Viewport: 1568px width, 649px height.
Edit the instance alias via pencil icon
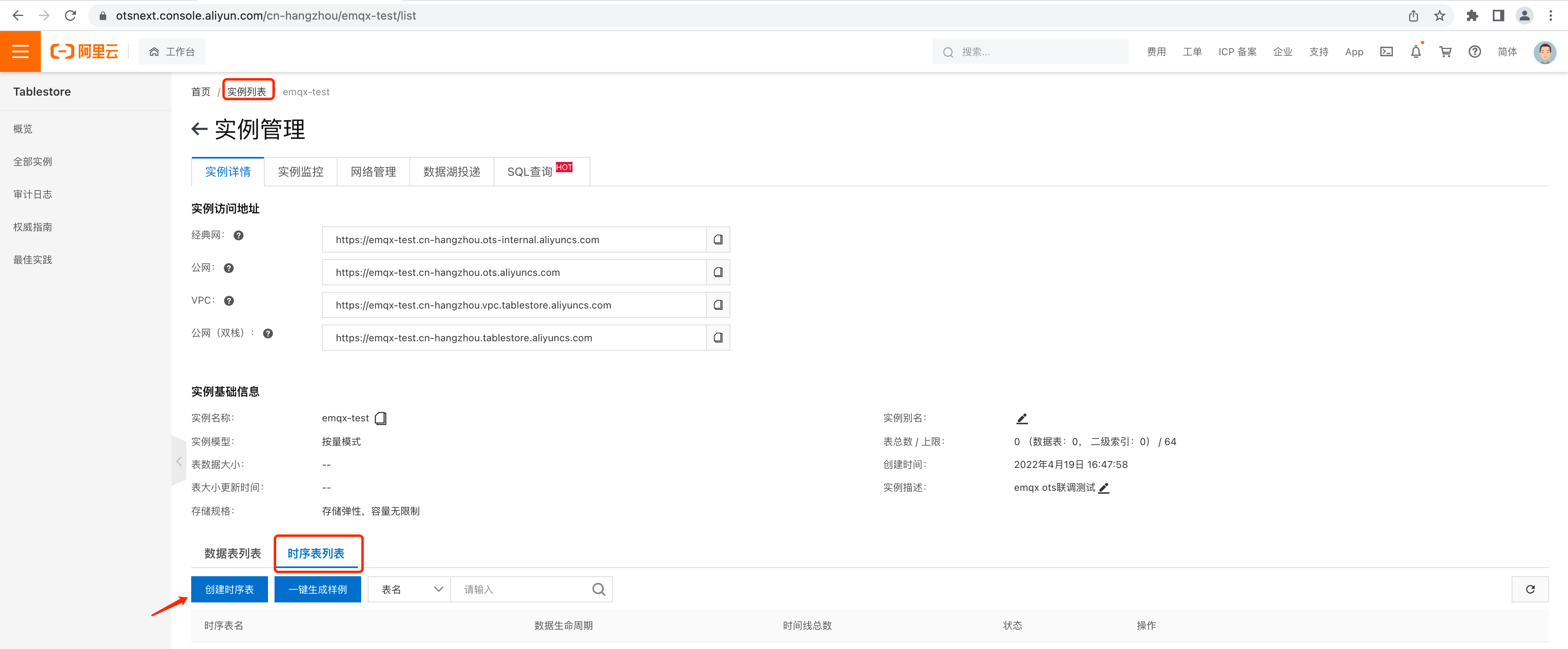(1021, 418)
